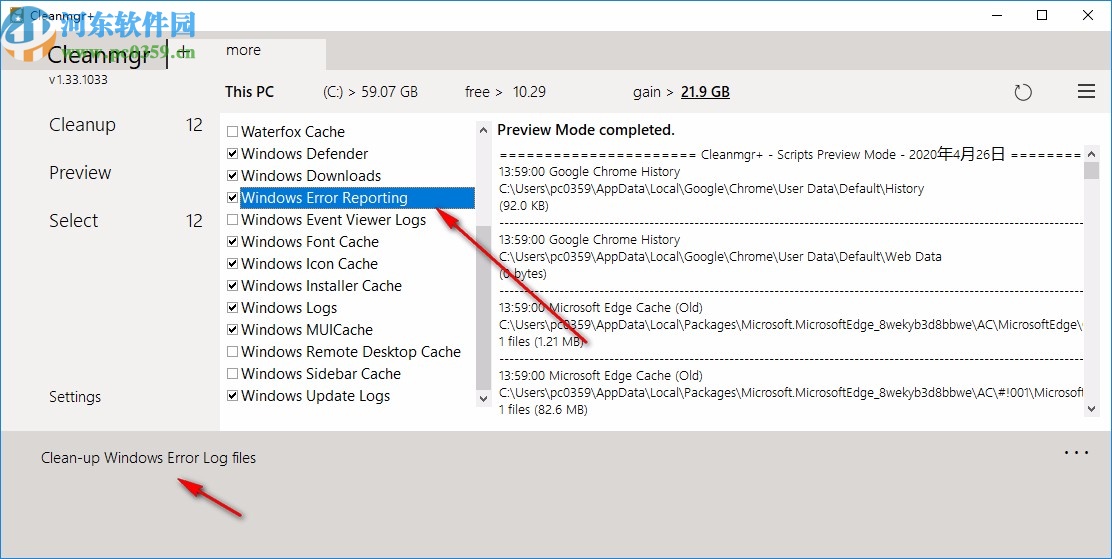1112x559 pixels.
Task: Open the Select section in sidebar
Action: pos(74,221)
